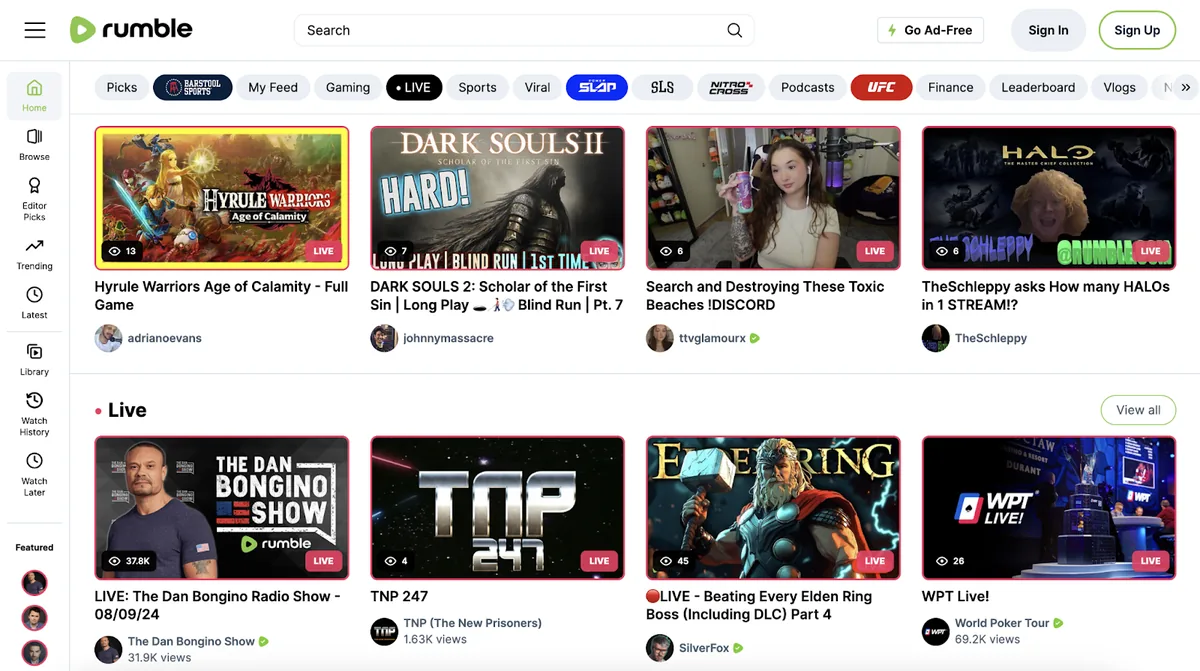Viewport: 1200px width, 671px height.
Task: Switch to the My Feed tab
Action: (273, 87)
